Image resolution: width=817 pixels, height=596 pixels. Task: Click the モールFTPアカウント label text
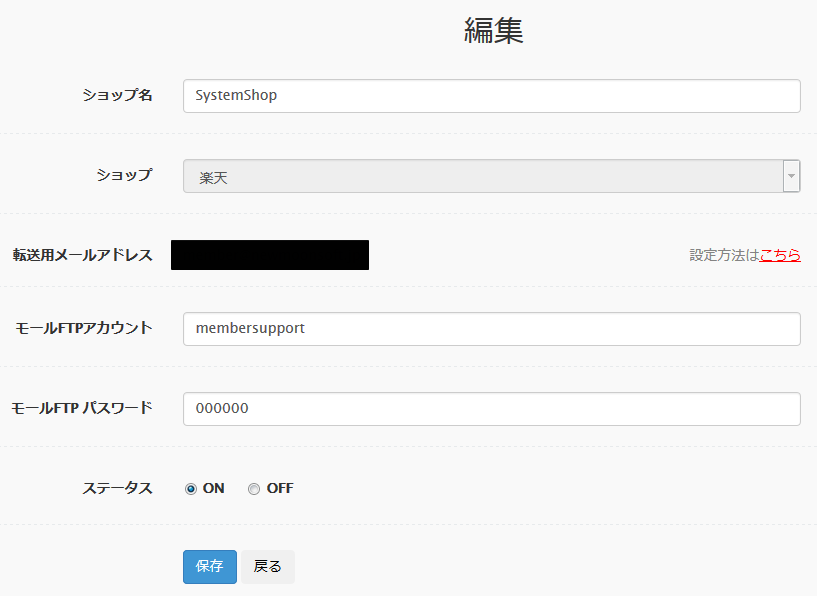pos(84,328)
